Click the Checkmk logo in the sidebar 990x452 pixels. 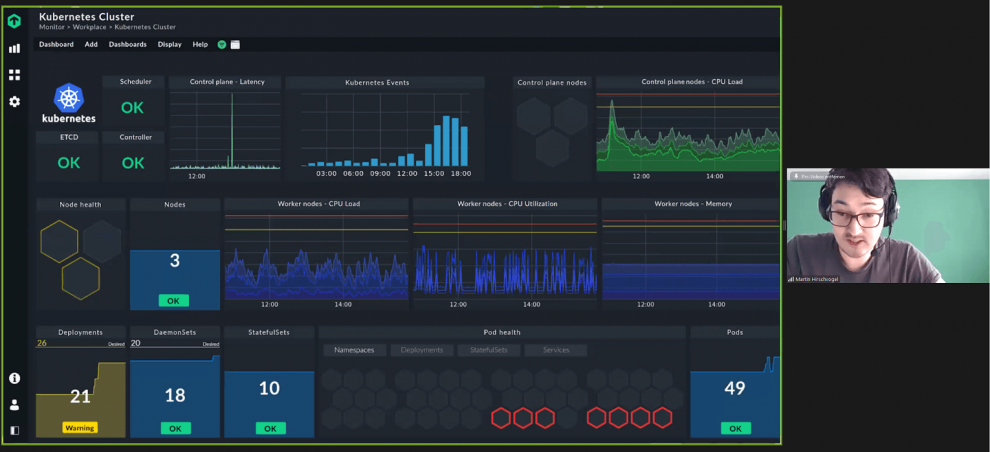pyautogui.click(x=14, y=21)
